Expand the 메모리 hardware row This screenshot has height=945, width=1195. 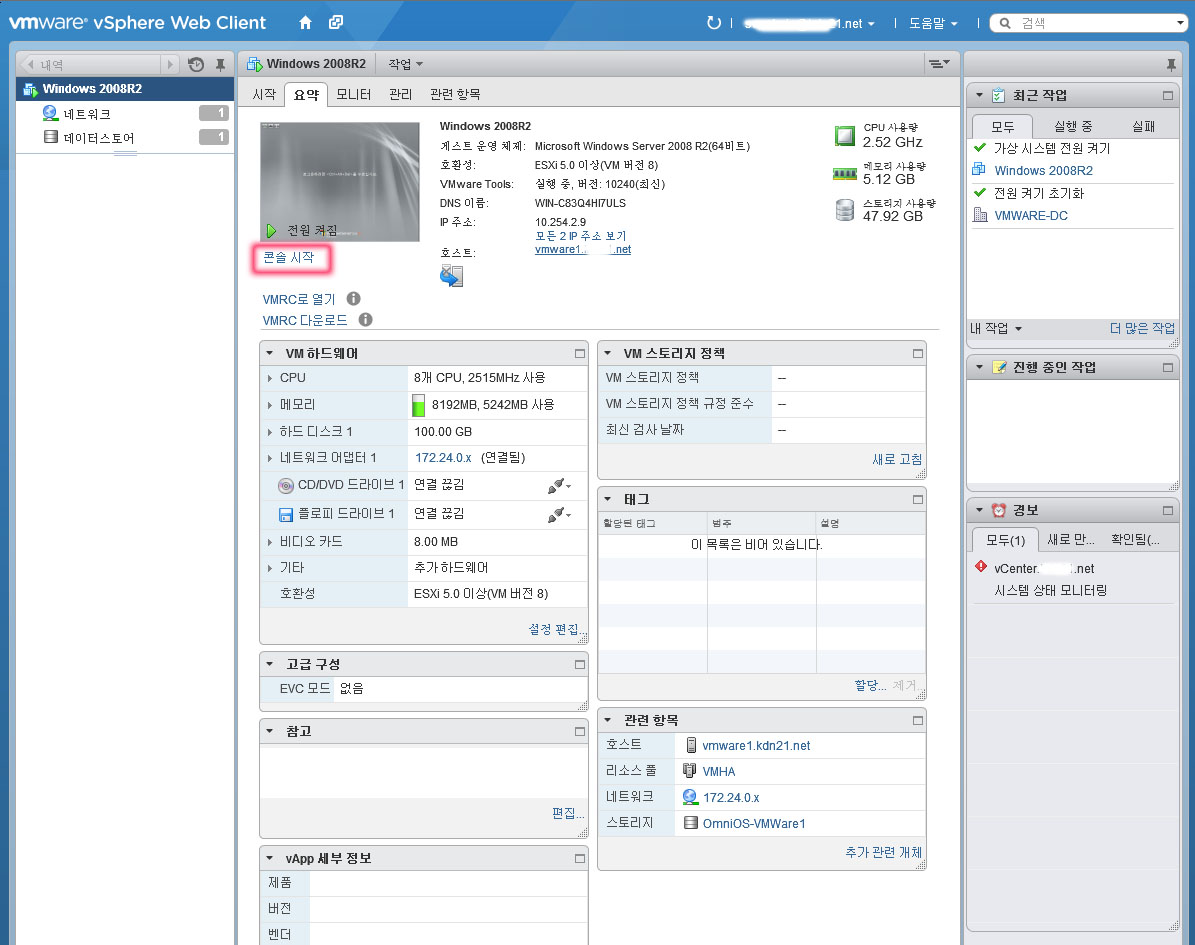pyautogui.click(x=270, y=405)
